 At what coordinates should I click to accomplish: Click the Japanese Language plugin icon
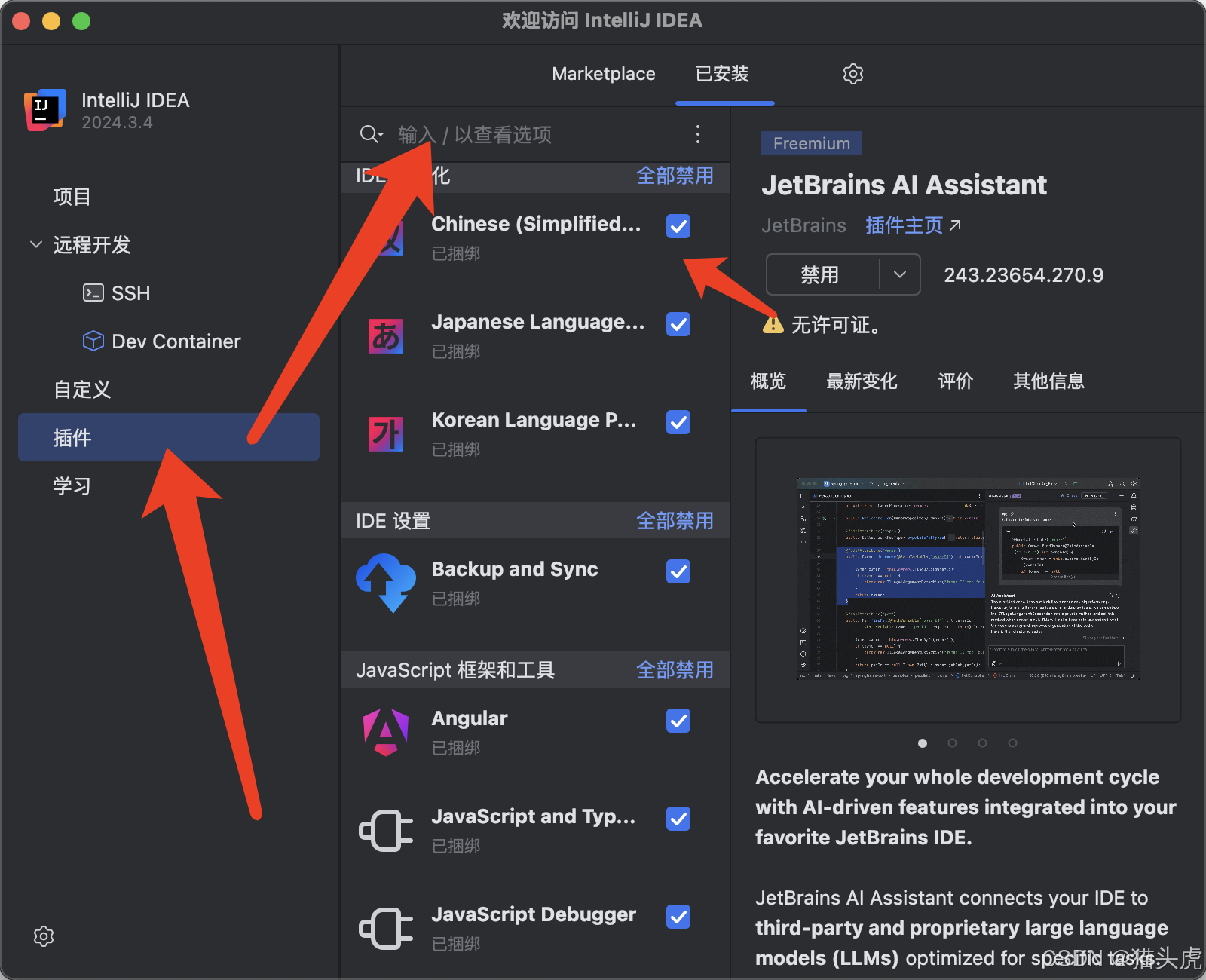[386, 336]
